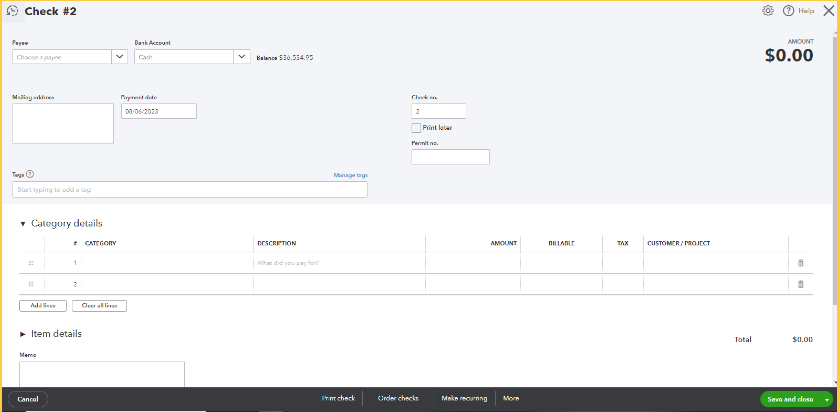Image resolution: width=840 pixels, height=412 pixels.
Task: Open the Help question mark icon
Action: click(x=788, y=11)
